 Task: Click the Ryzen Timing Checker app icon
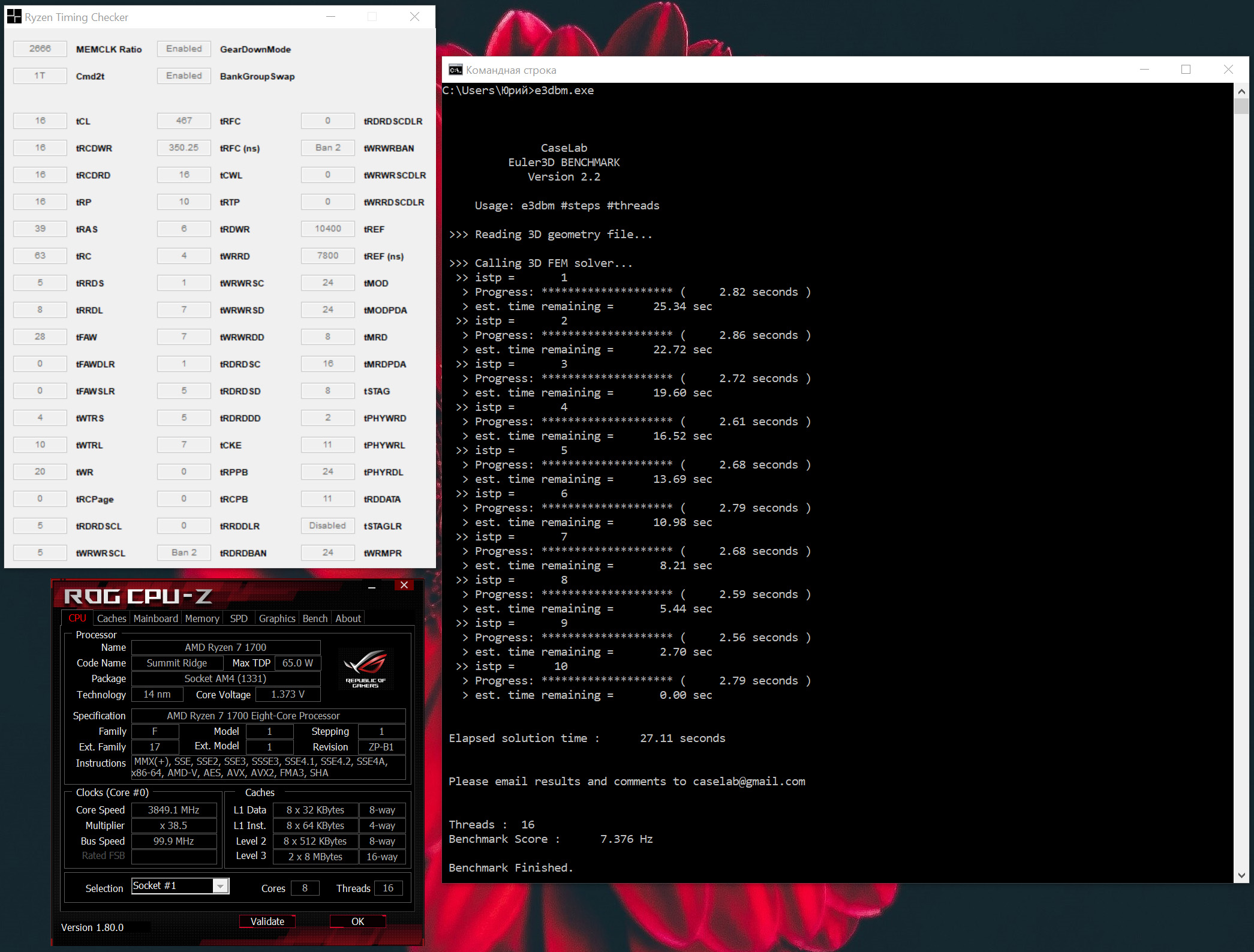[x=14, y=17]
